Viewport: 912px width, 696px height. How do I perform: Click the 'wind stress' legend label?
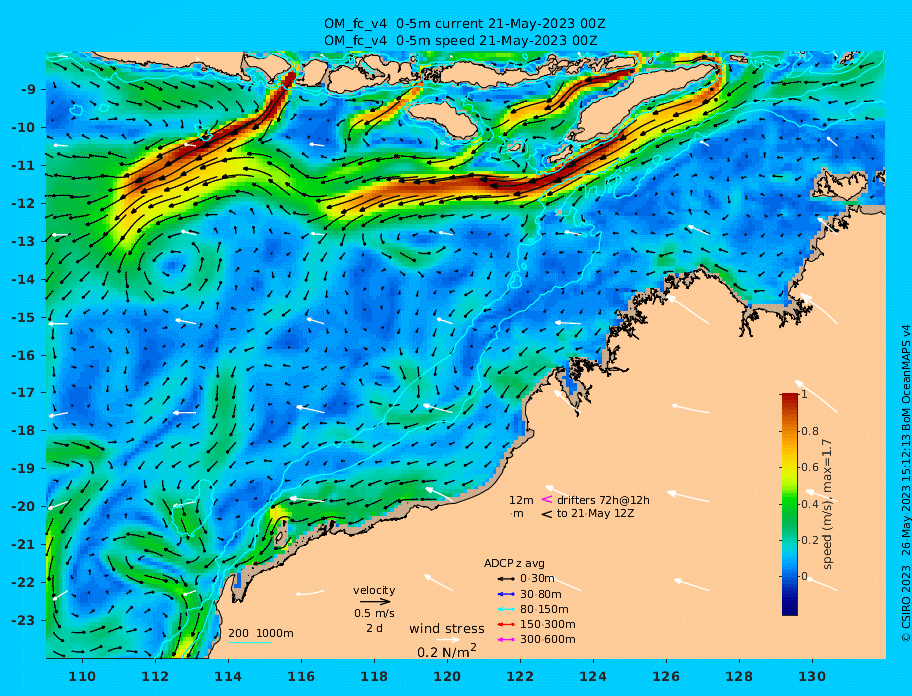(x=447, y=629)
